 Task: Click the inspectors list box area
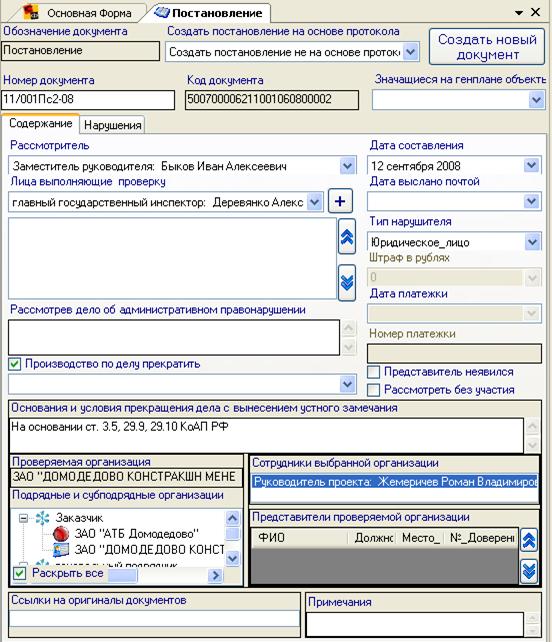pyautogui.click(x=172, y=258)
